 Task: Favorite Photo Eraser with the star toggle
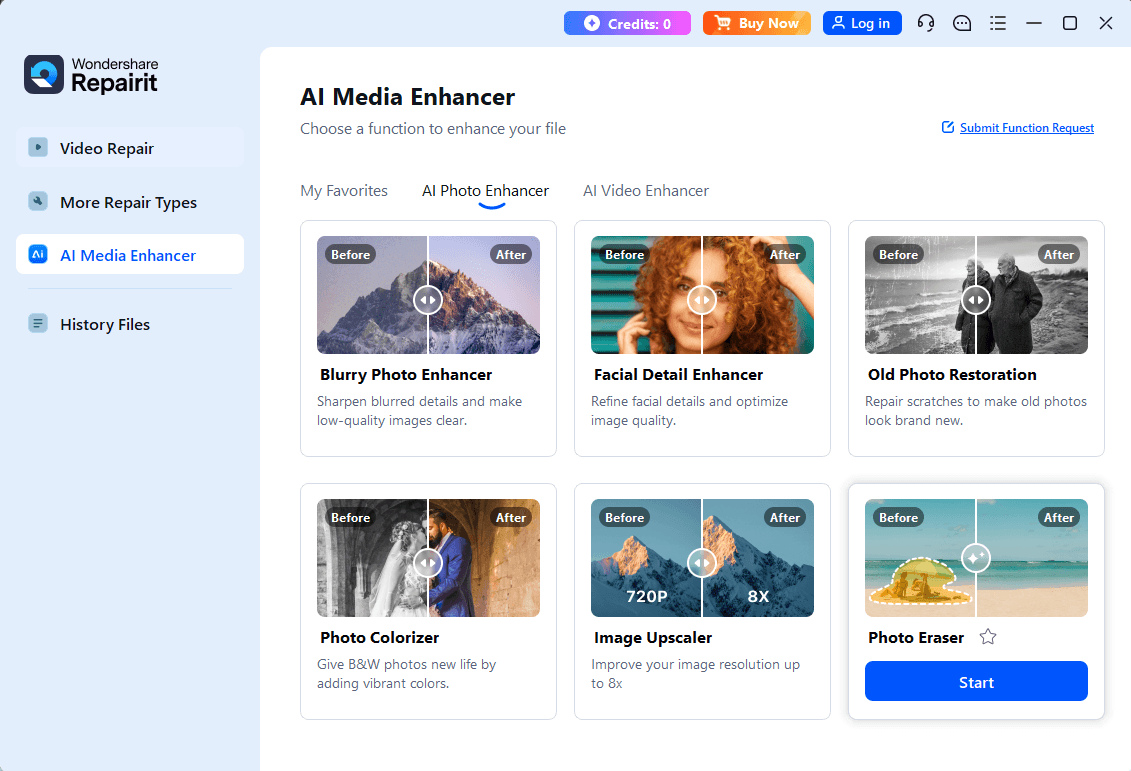[x=988, y=636]
